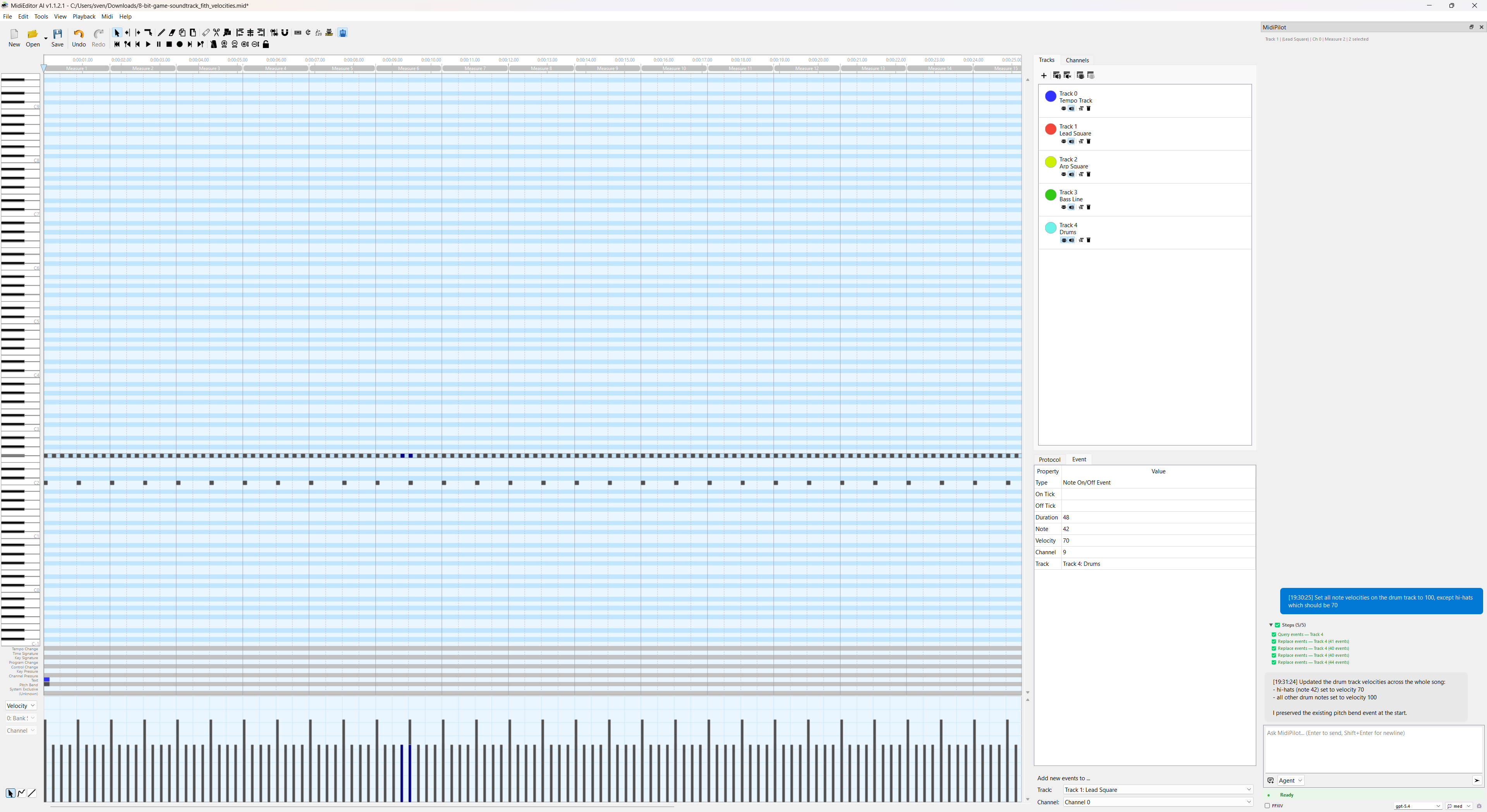Open the Playback menu
Image resolution: width=1487 pixels, height=812 pixels.
point(84,17)
